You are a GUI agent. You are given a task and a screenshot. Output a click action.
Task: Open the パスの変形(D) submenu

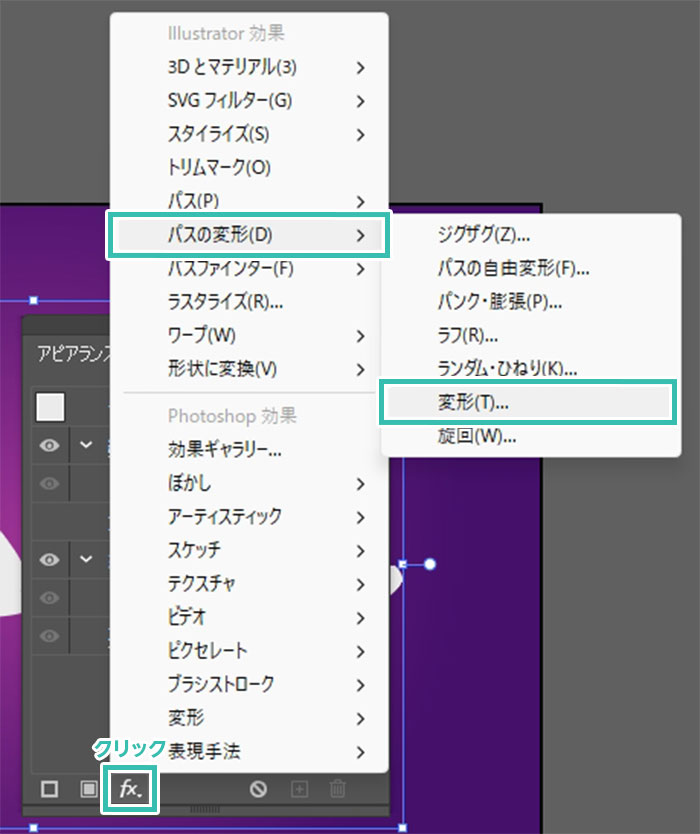[249, 235]
